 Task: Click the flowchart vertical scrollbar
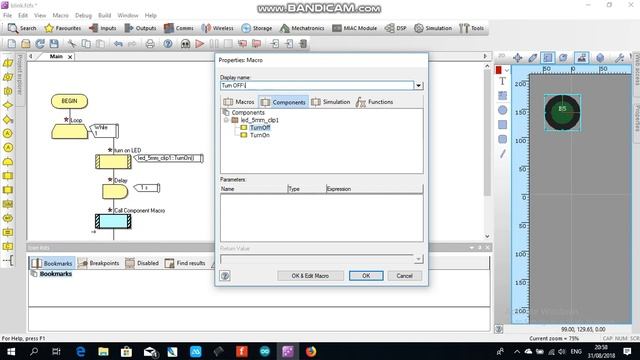[x=487, y=150]
